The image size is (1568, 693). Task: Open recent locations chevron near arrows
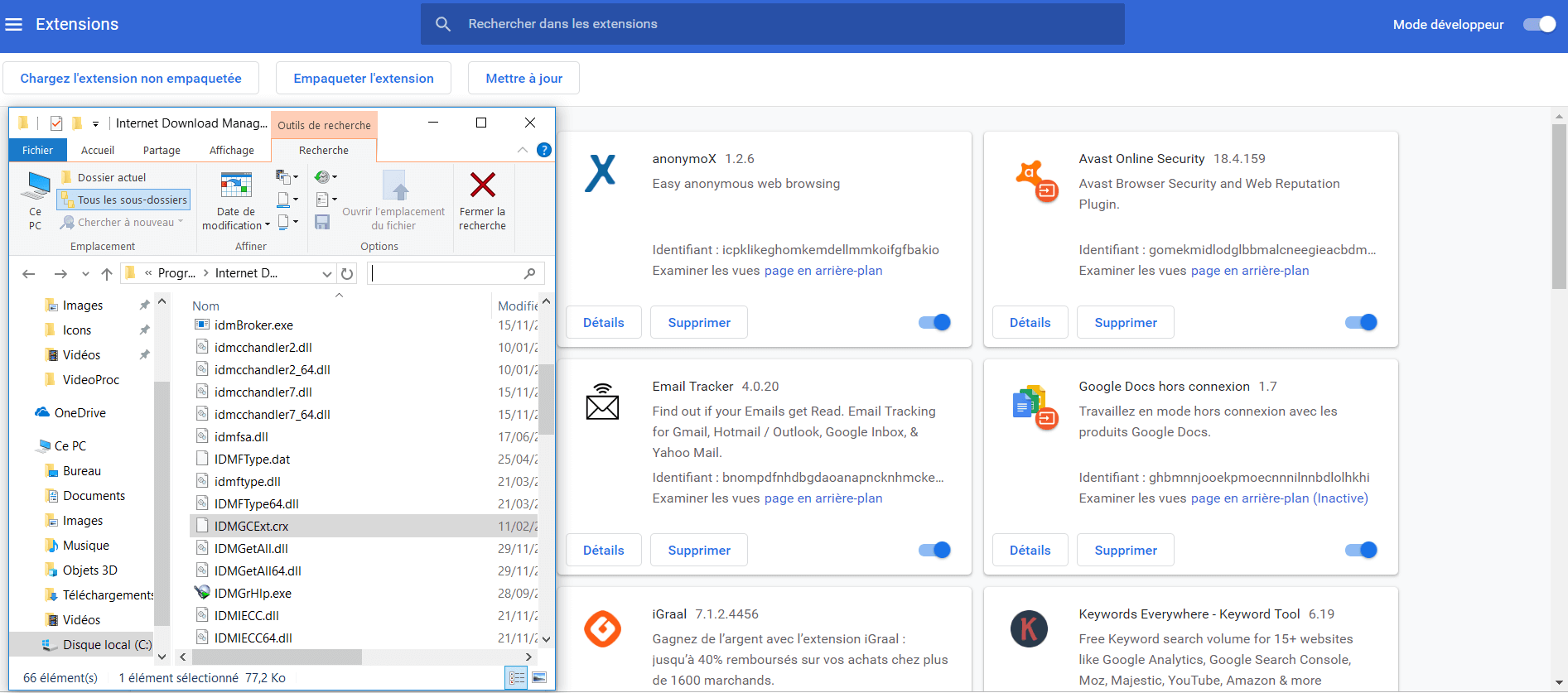coord(85,274)
